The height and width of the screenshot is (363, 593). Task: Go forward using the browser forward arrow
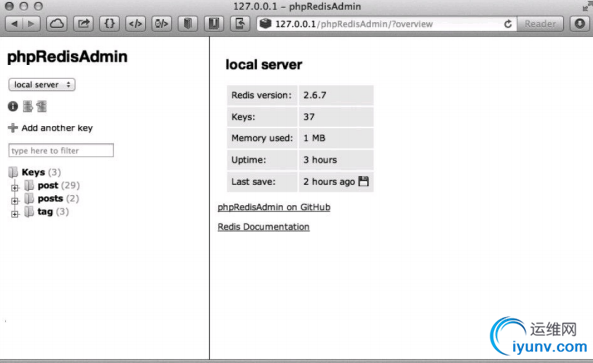click(x=31, y=24)
